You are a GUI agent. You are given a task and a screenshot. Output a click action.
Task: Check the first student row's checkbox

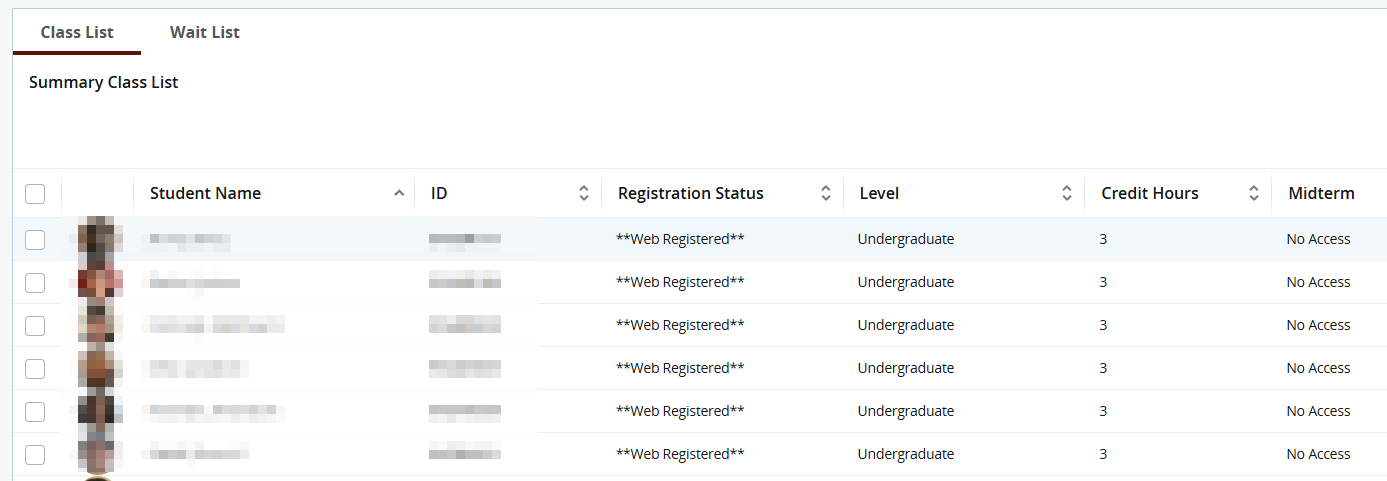(x=35, y=240)
